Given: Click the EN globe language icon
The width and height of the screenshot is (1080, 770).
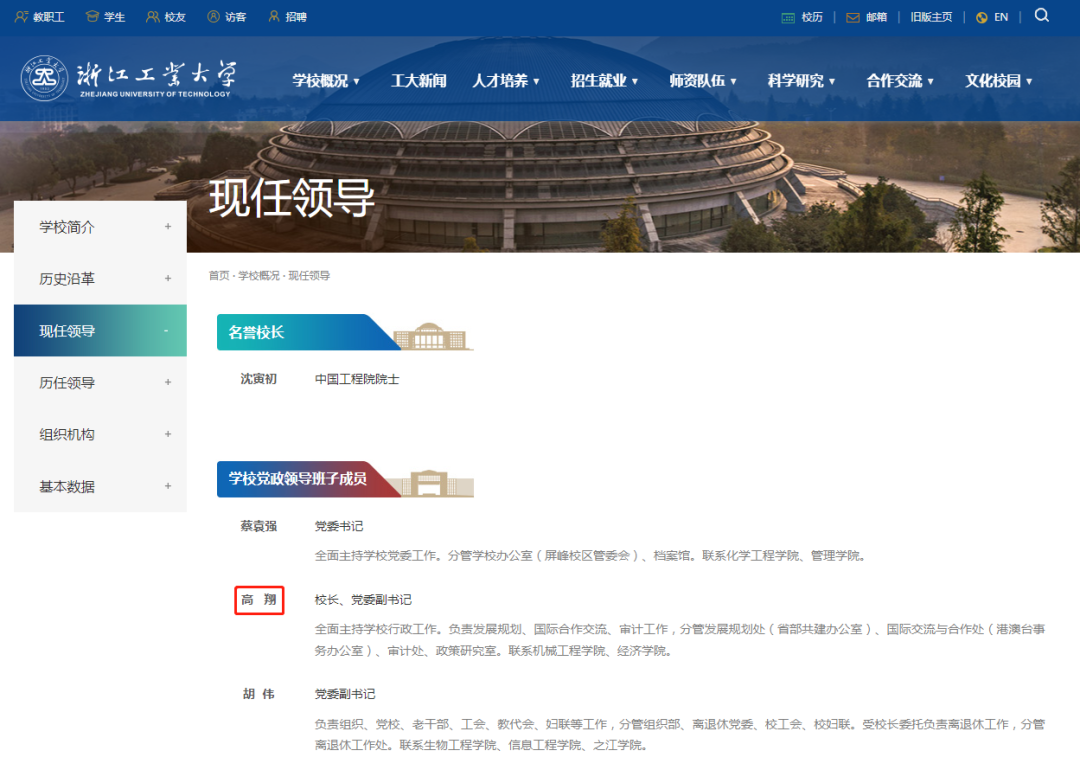Looking at the screenshot, I should pos(981,17).
